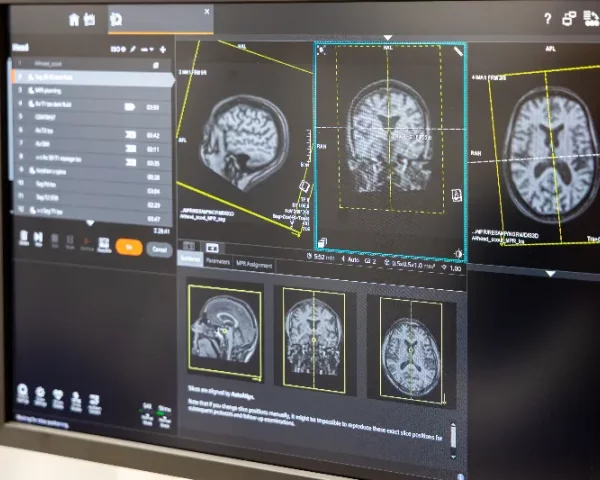Click the patient figure icon in bottom toolbar
Screen dimensions: 600x480
[76, 399]
